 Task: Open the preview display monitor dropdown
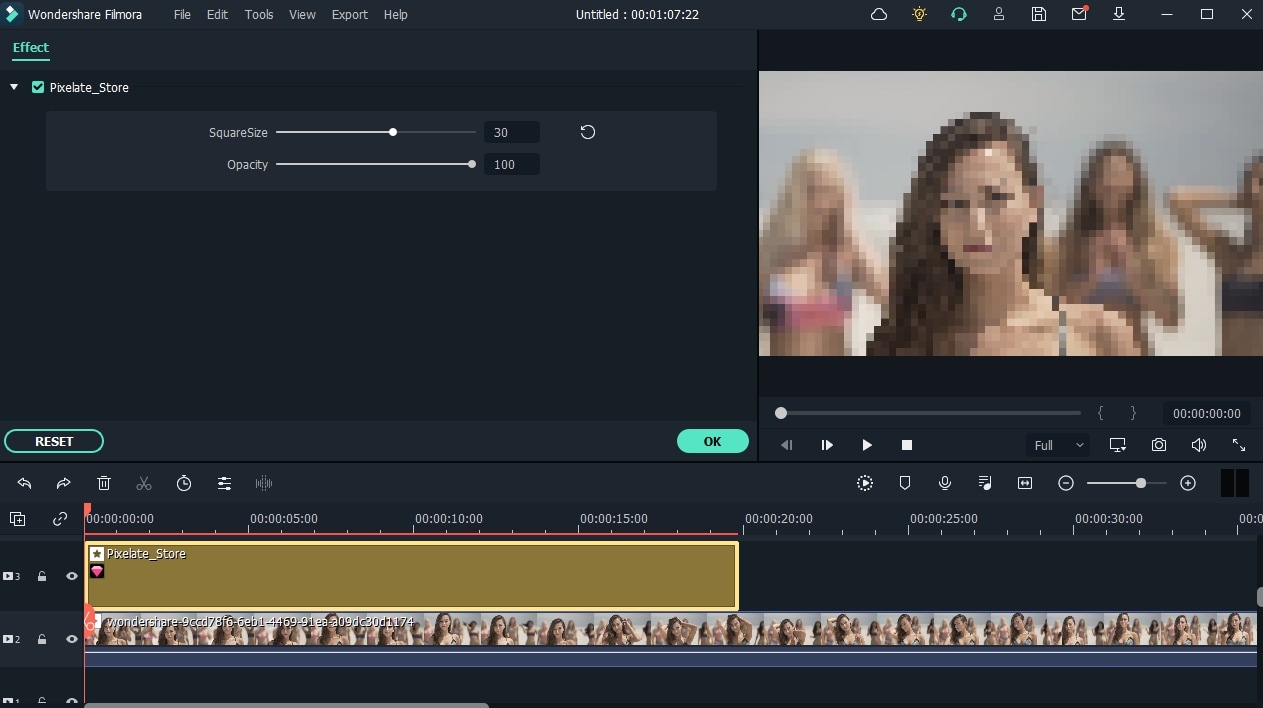pyautogui.click(x=1118, y=445)
